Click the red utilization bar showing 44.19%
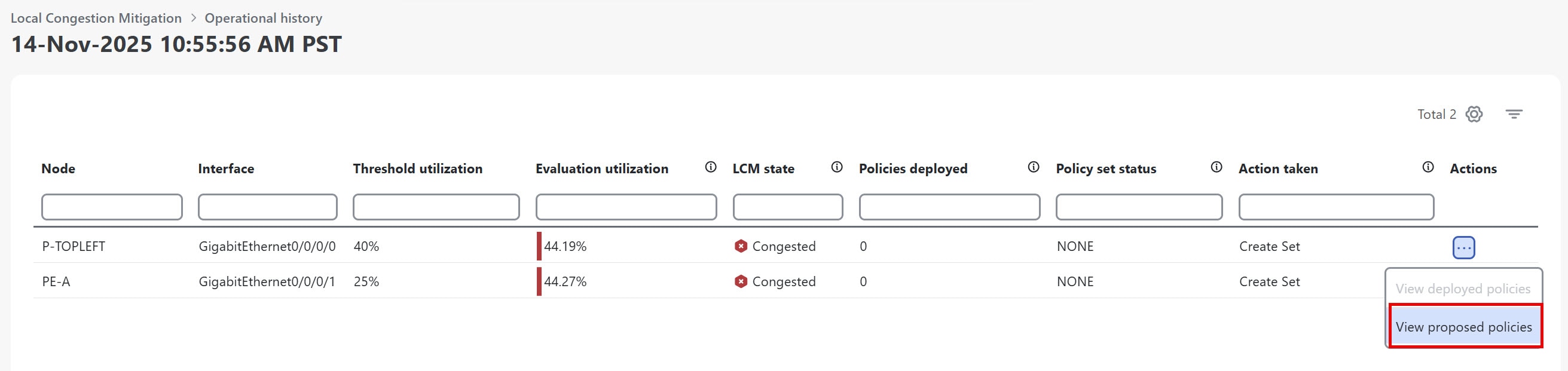The image size is (1568, 371). 540,246
